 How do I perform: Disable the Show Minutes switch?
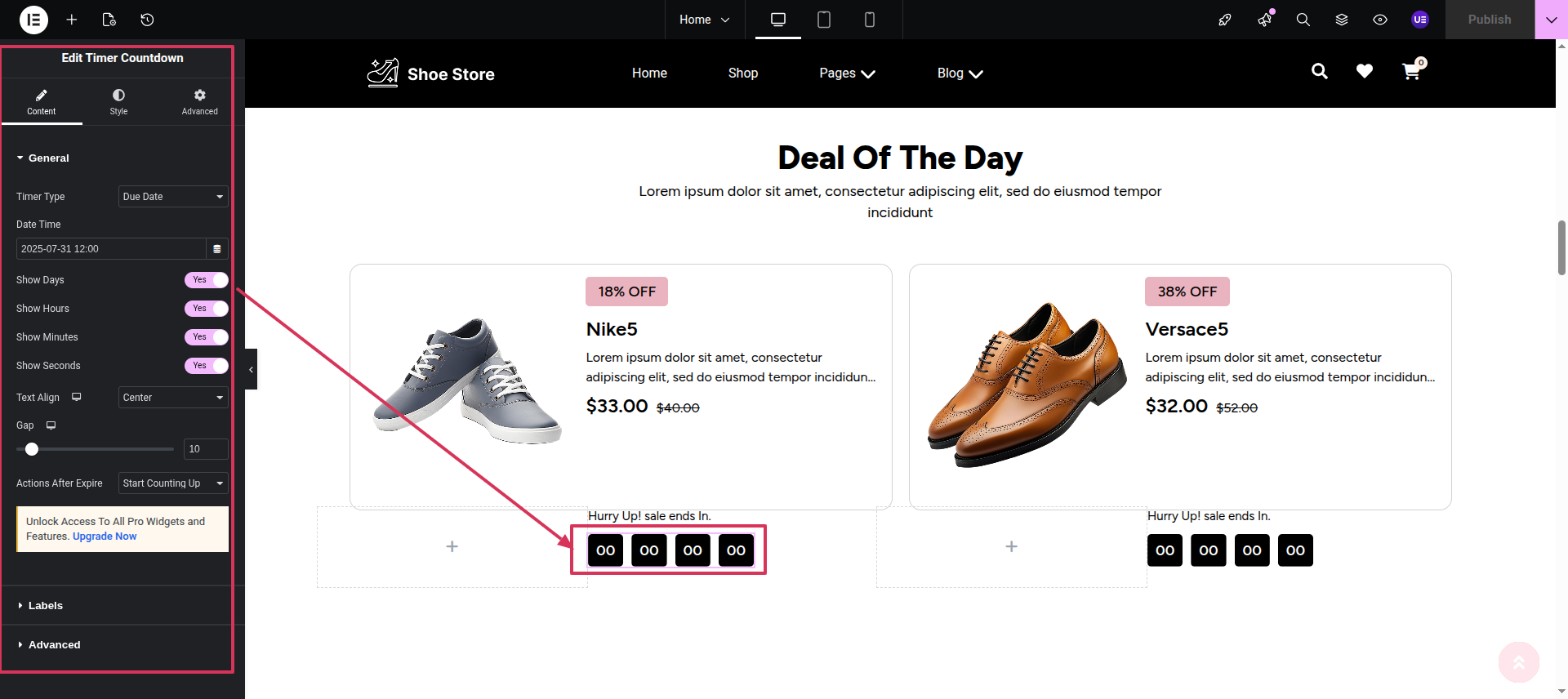tap(206, 337)
